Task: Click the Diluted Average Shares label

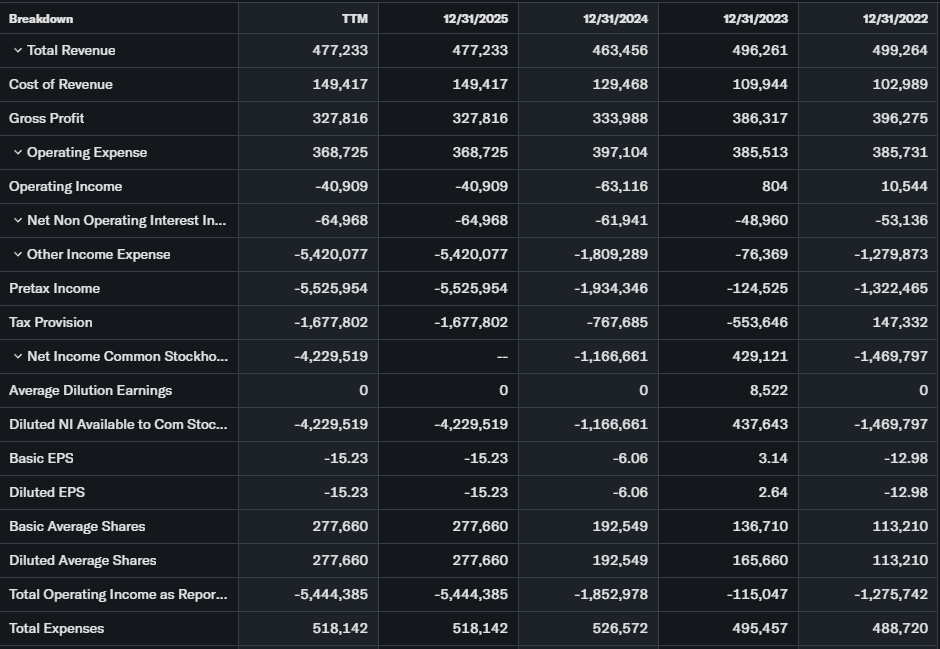Action: [x=83, y=561]
